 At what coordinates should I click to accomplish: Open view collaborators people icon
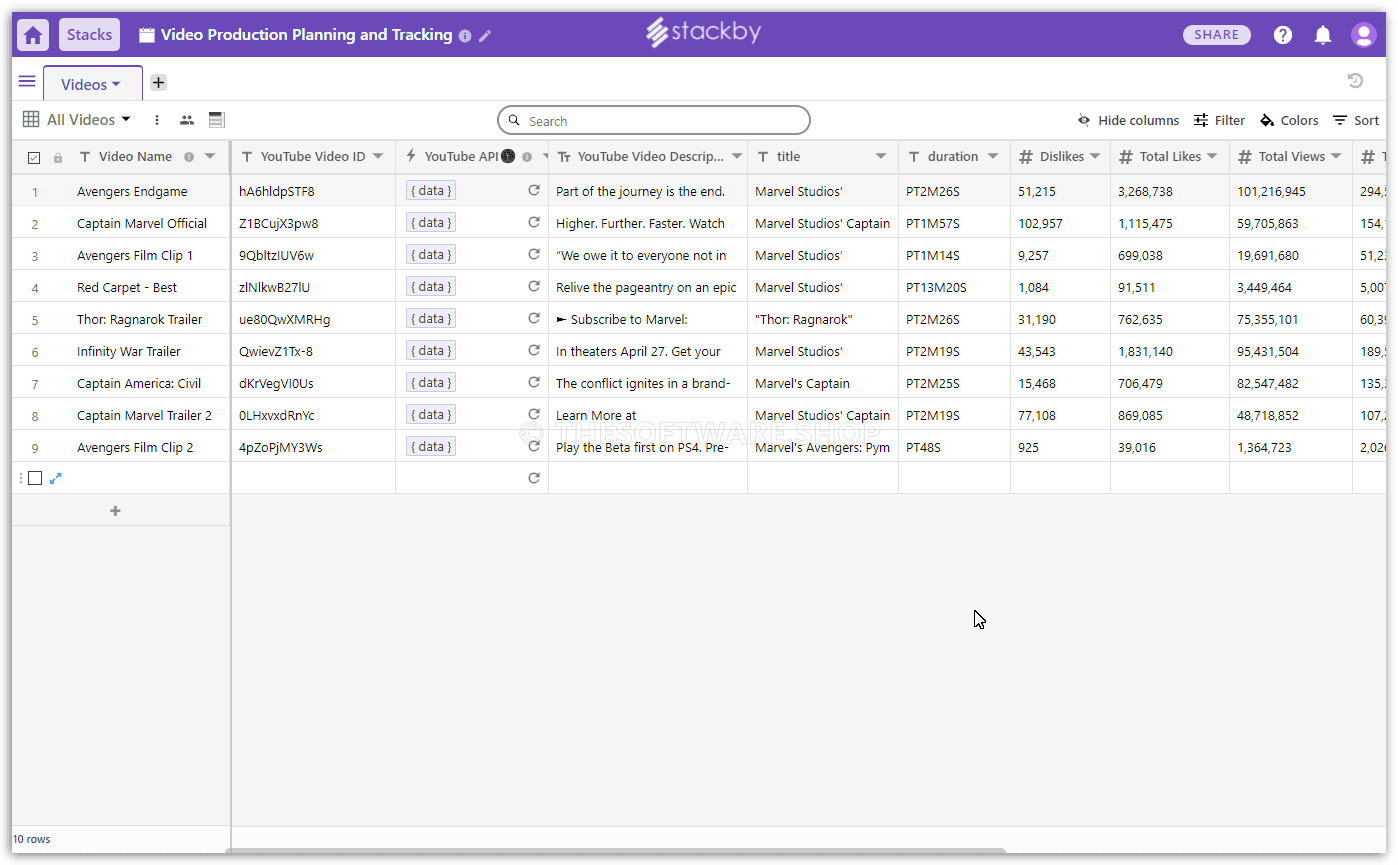[x=187, y=120]
